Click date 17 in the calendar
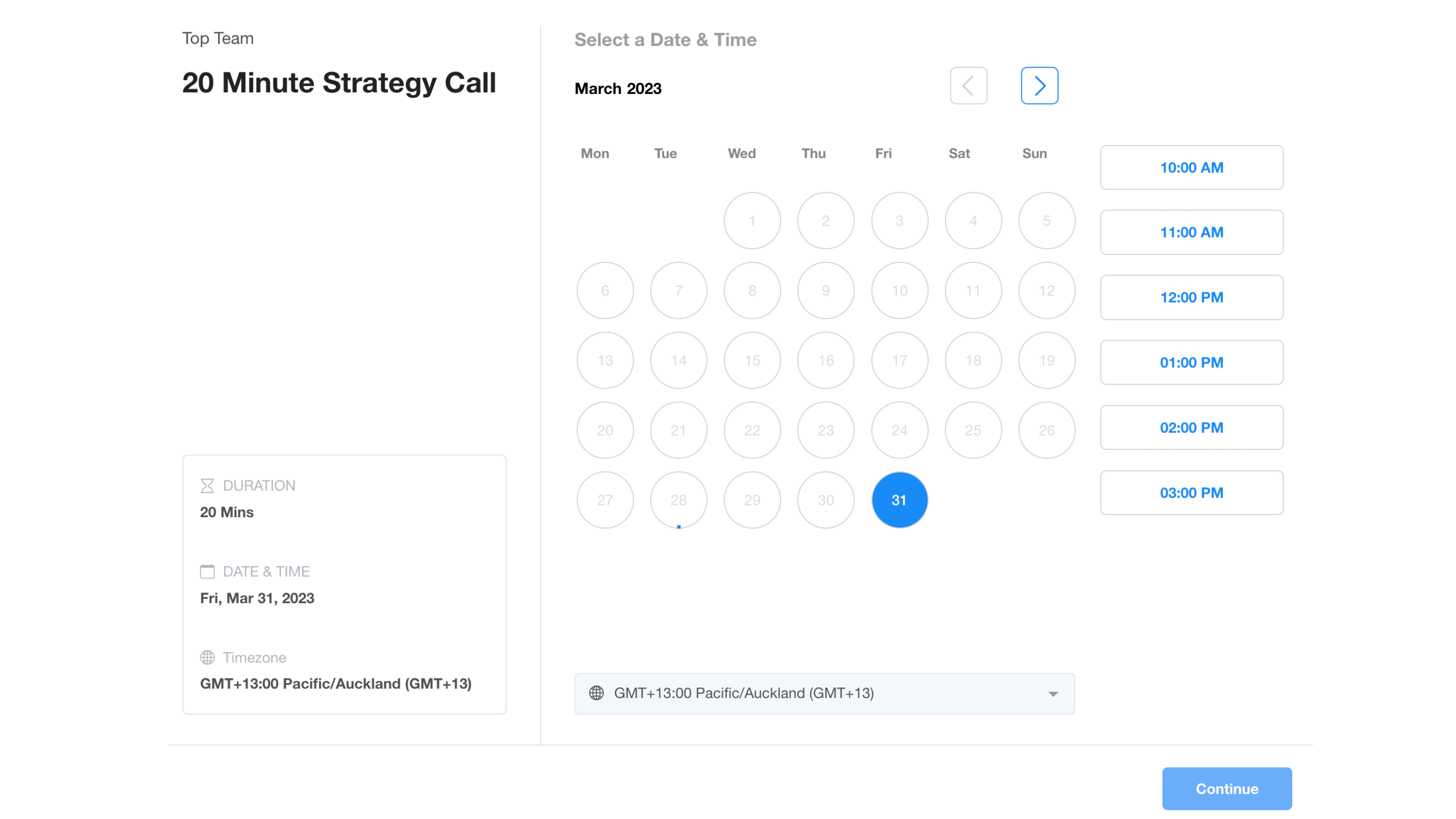1456x819 pixels. [x=899, y=360]
